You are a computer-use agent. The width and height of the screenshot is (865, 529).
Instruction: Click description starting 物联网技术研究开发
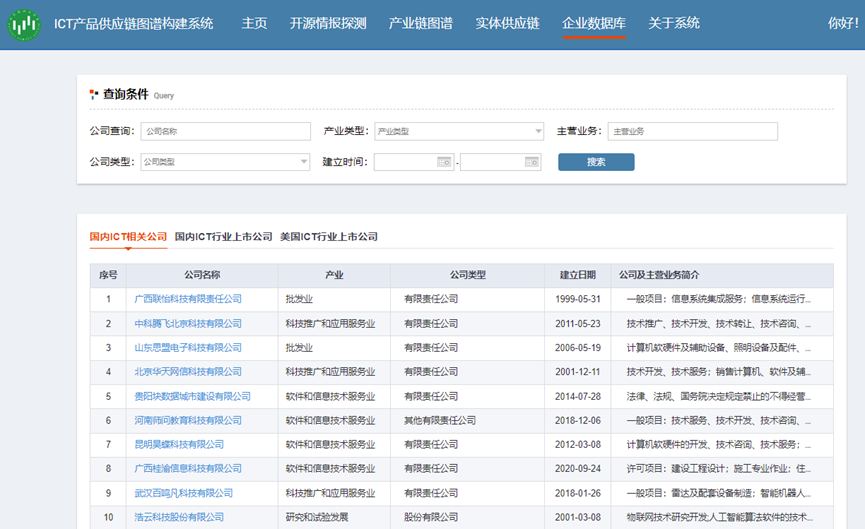719,517
